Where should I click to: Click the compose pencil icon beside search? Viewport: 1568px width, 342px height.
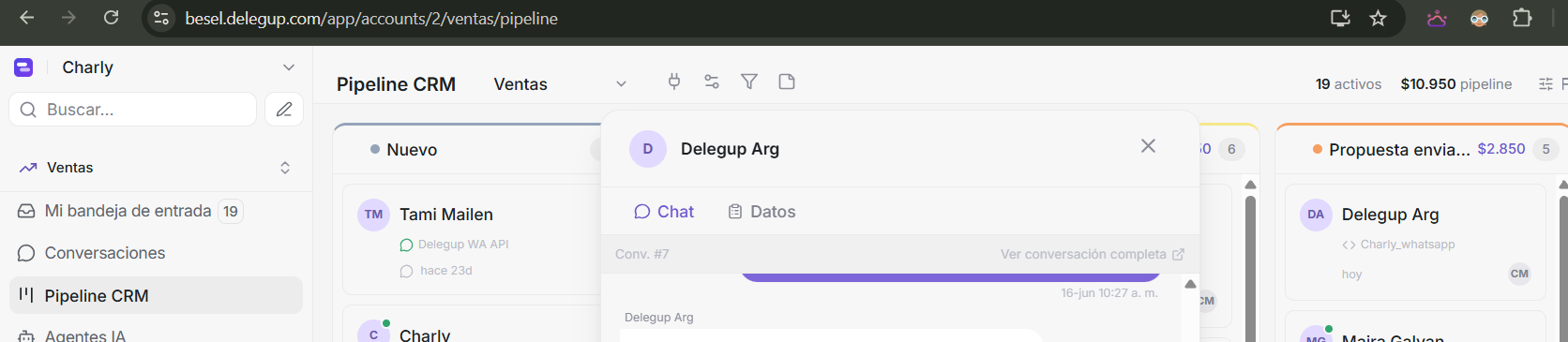(284, 110)
